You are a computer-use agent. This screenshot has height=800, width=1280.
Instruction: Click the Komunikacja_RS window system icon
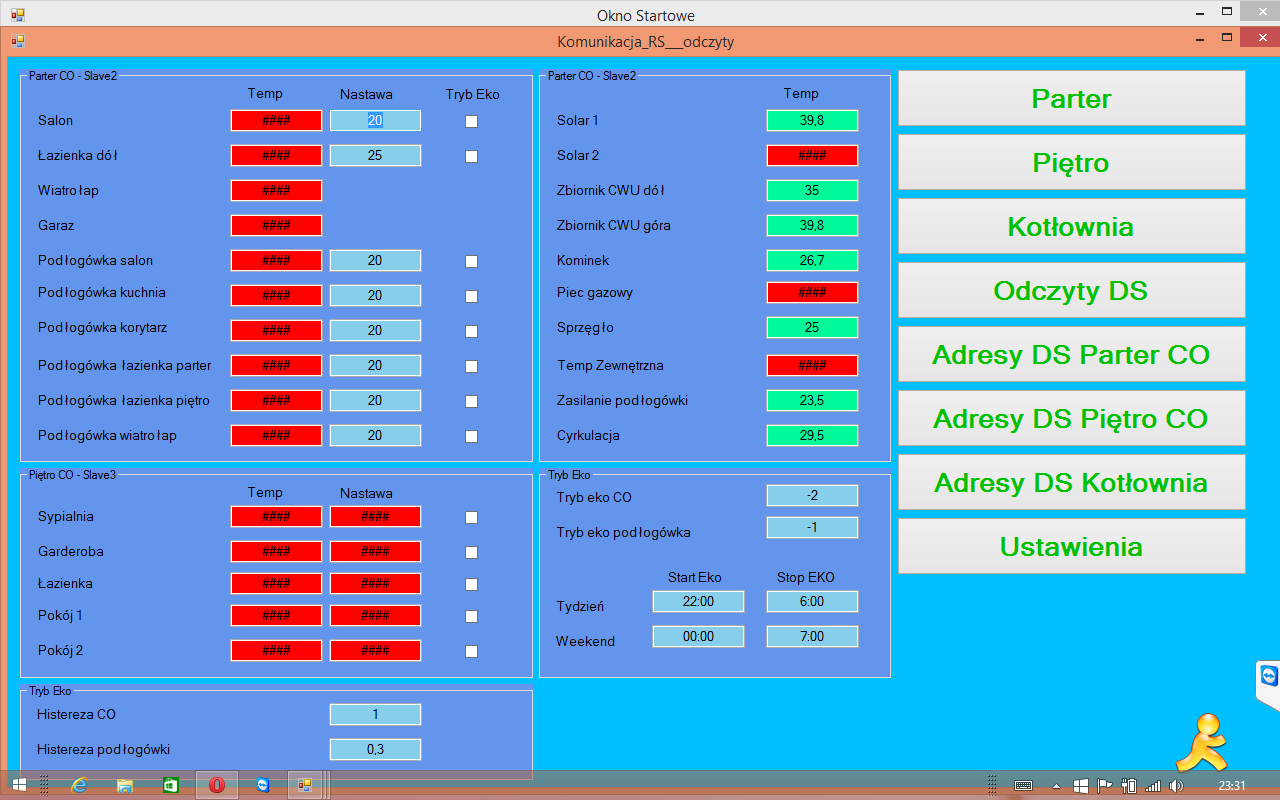tap(18, 42)
